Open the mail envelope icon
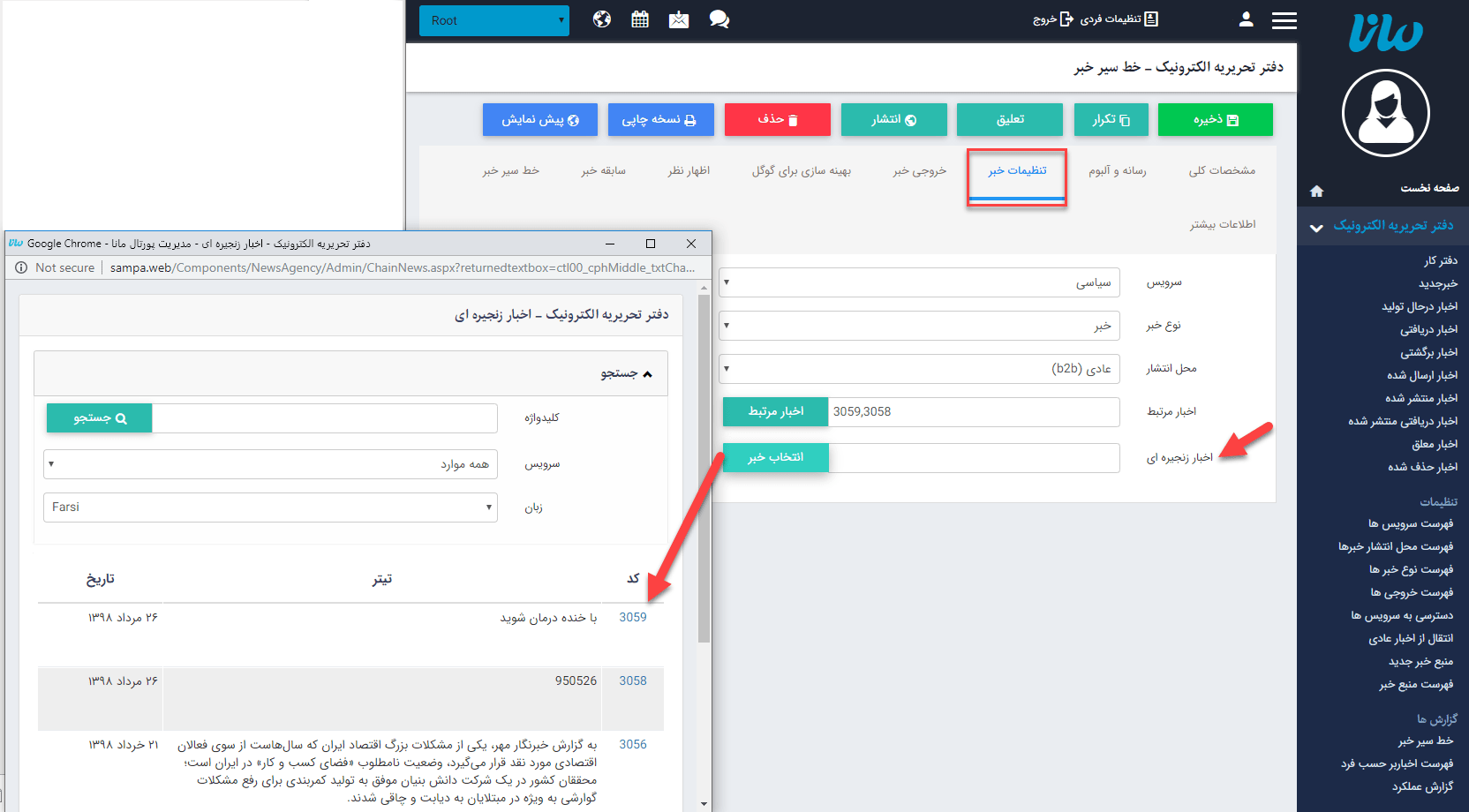The height and width of the screenshot is (812, 1469). point(678,19)
